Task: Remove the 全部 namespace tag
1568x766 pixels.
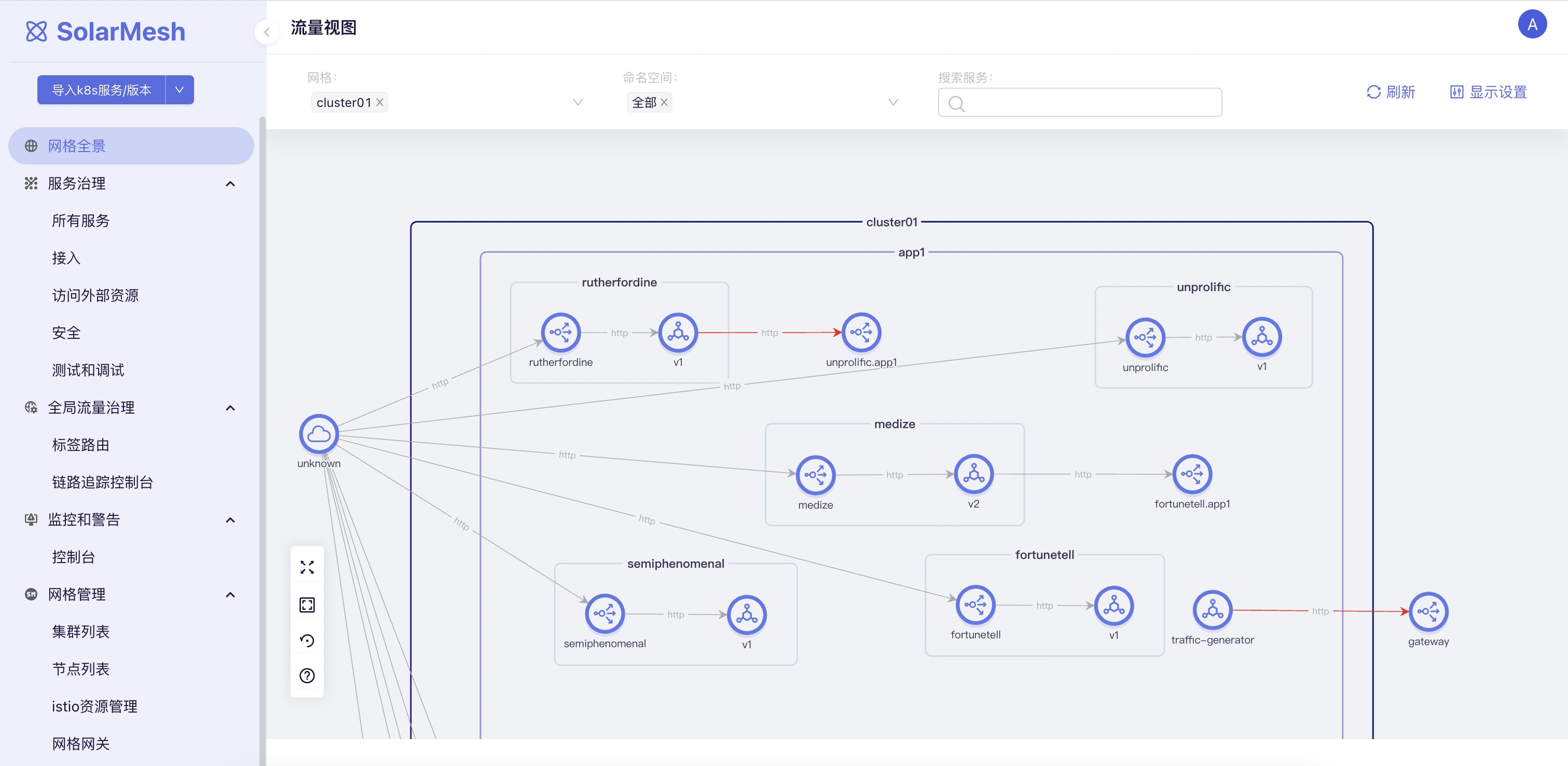Action: (x=664, y=102)
